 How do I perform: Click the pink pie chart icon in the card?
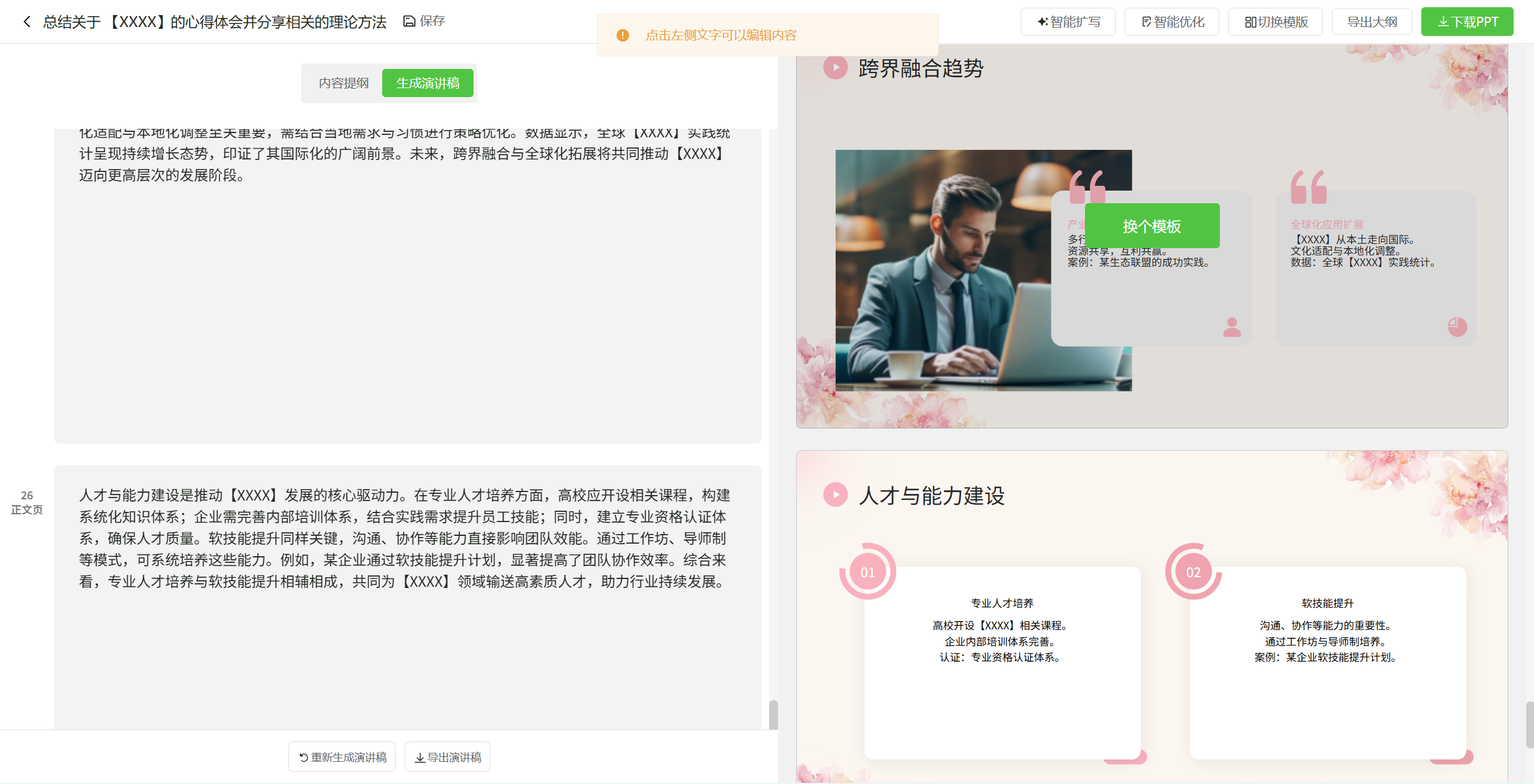(x=1457, y=327)
